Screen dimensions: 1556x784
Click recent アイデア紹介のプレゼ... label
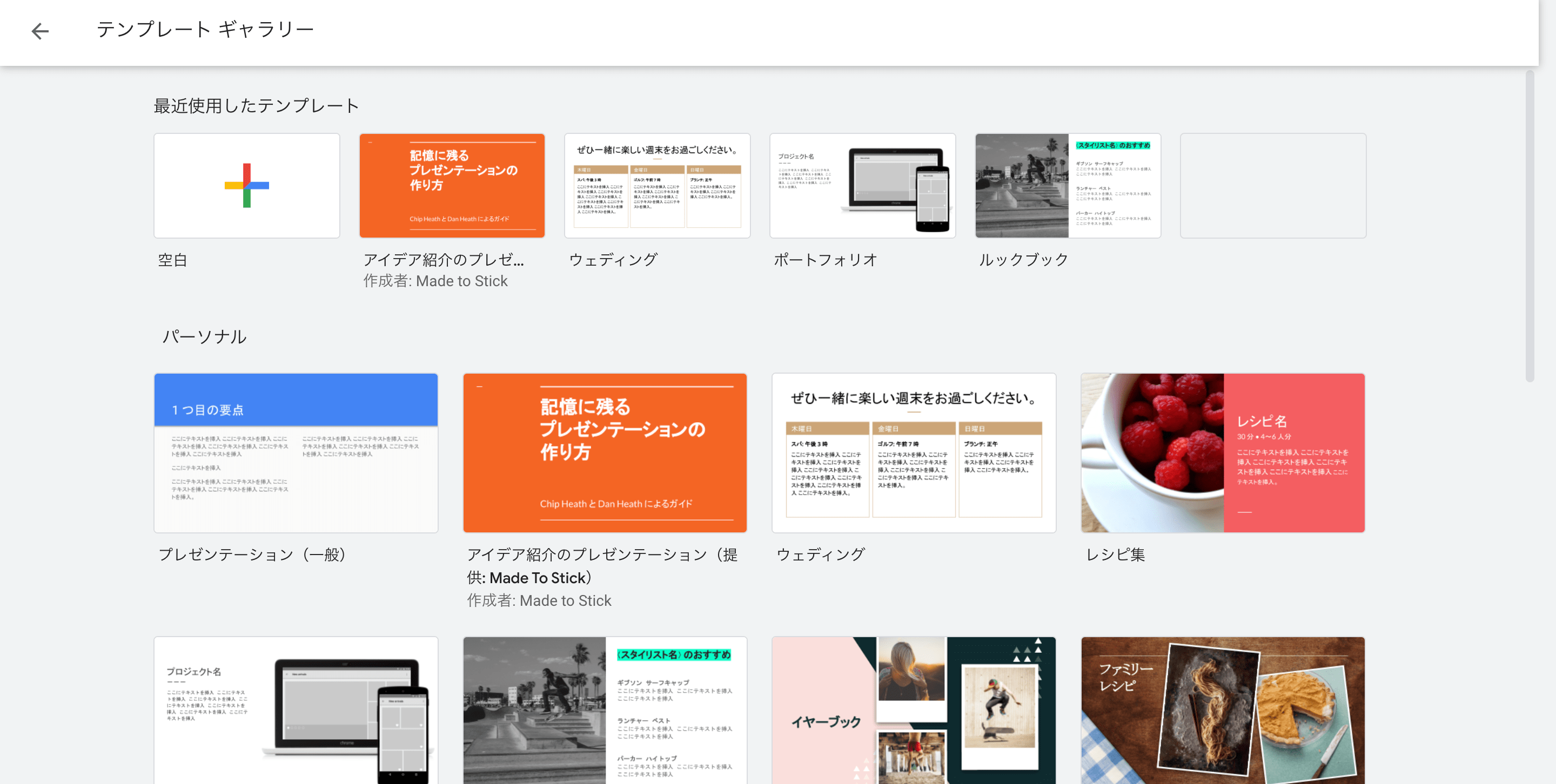coord(444,260)
